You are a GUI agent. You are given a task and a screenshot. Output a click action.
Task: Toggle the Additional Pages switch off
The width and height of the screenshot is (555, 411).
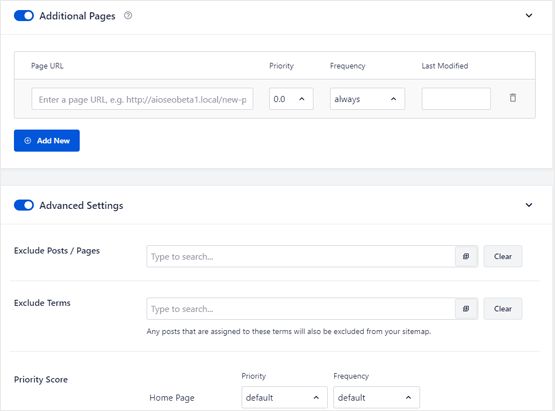click(24, 16)
